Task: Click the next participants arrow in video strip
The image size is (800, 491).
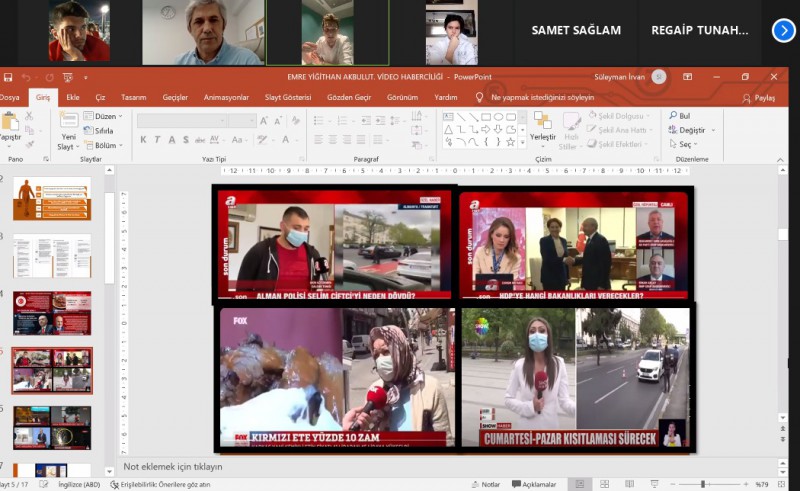Action: pos(783,30)
